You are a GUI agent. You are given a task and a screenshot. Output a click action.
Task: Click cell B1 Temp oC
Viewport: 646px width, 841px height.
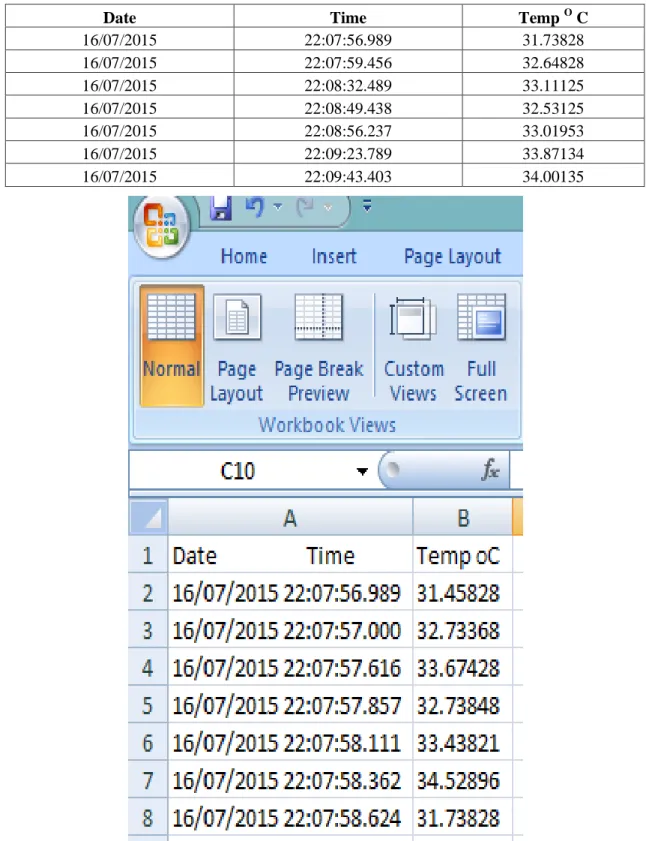[x=463, y=555]
